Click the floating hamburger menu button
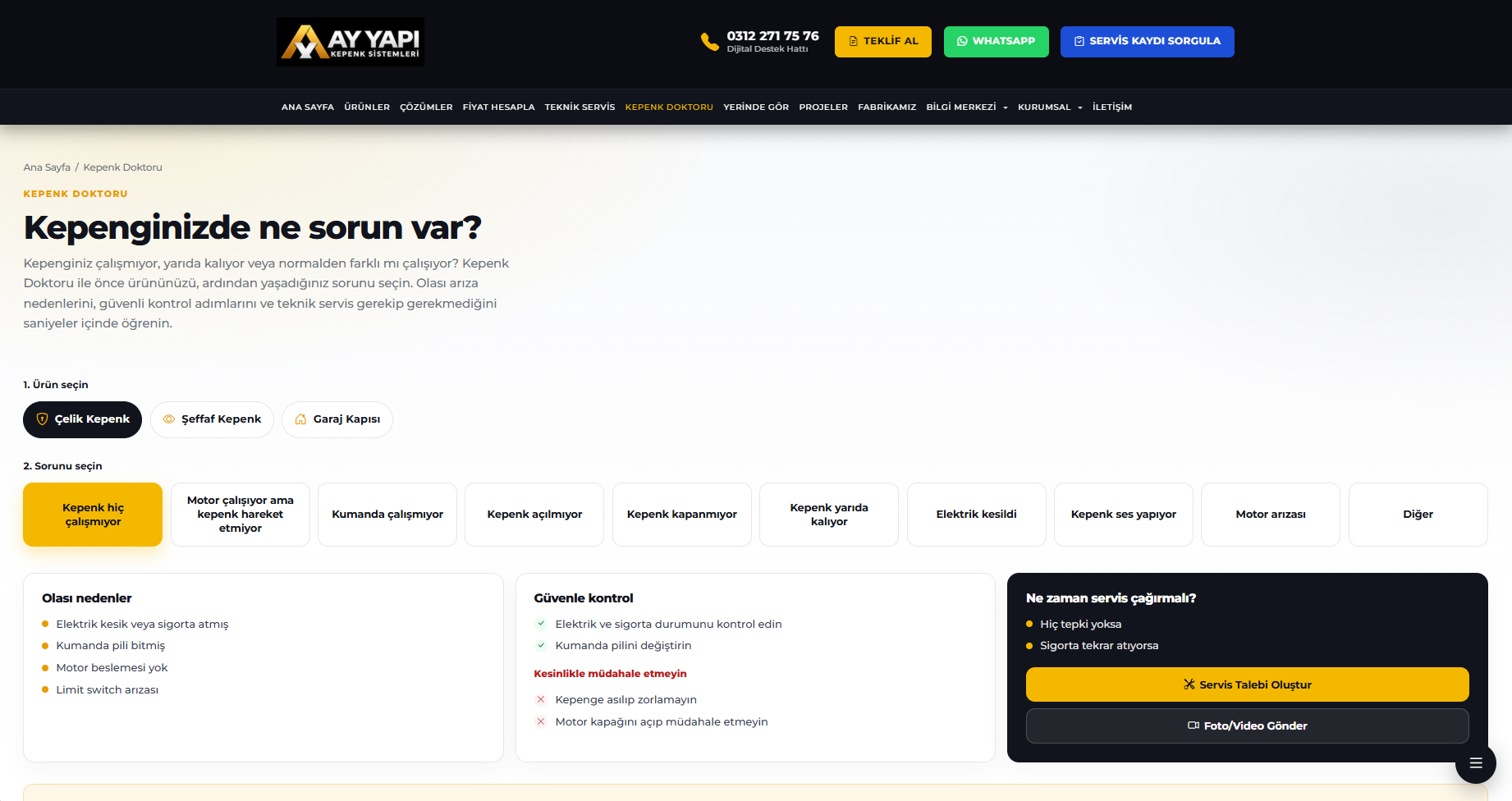This screenshot has width=1512, height=801. click(x=1475, y=763)
